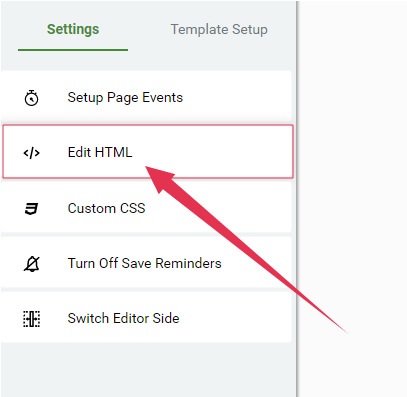This screenshot has height=397, width=407.
Task: Click the CSS3 shield icon
Action: coord(32,209)
